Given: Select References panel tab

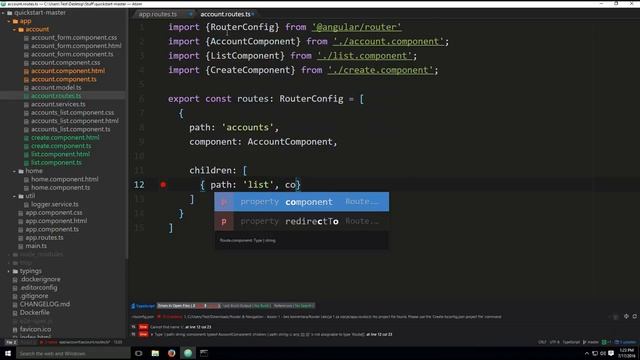Looking at the screenshot, I should click(x=293, y=306).
